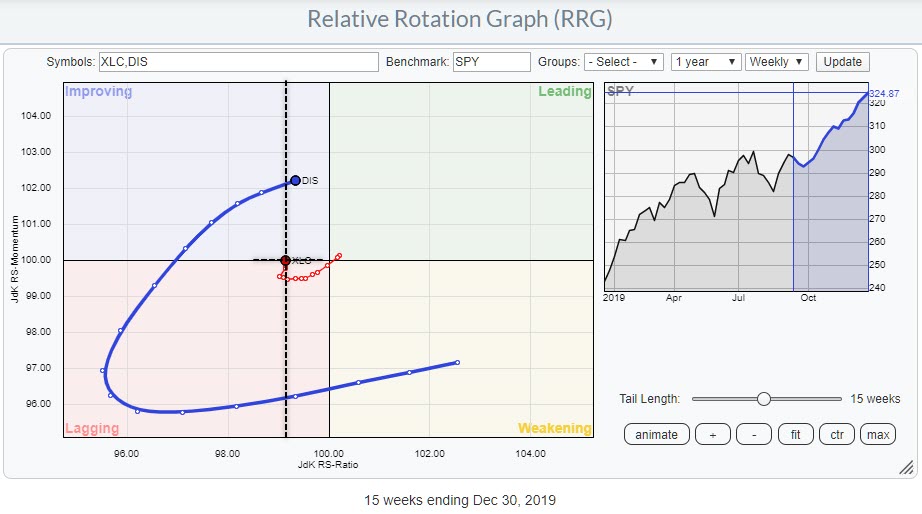
Task: Open the Groups select dropdown
Action: tap(625, 62)
